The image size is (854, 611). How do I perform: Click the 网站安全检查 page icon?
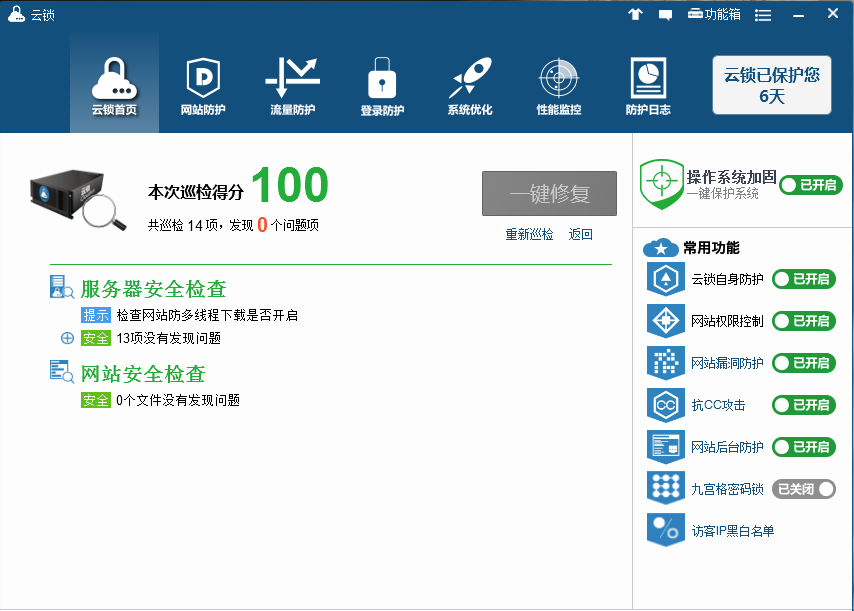62,371
